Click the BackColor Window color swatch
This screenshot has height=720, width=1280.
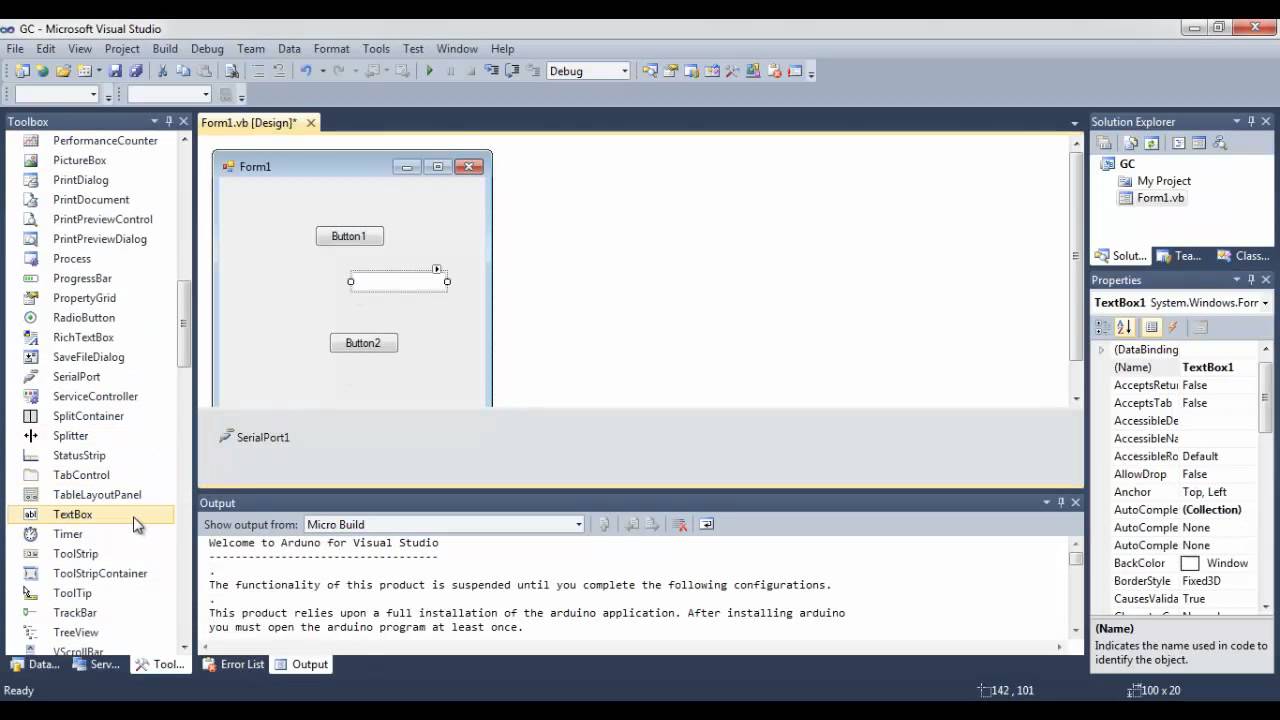(x=1190, y=563)
